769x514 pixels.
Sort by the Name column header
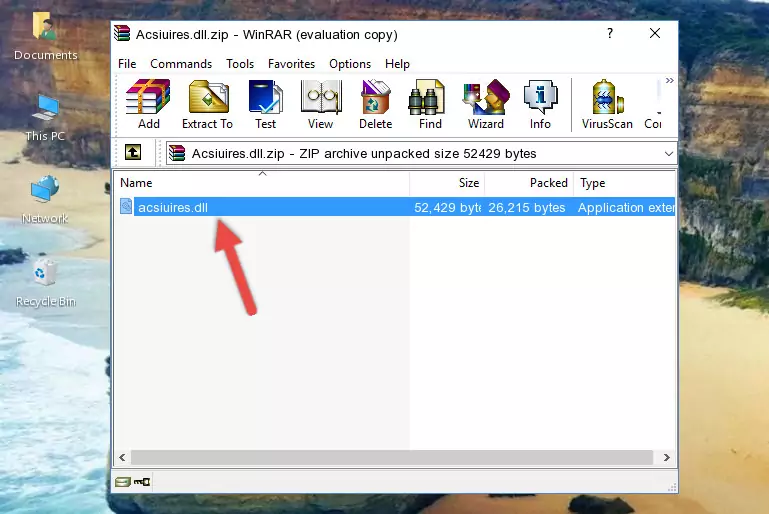(x=262, y=183)
